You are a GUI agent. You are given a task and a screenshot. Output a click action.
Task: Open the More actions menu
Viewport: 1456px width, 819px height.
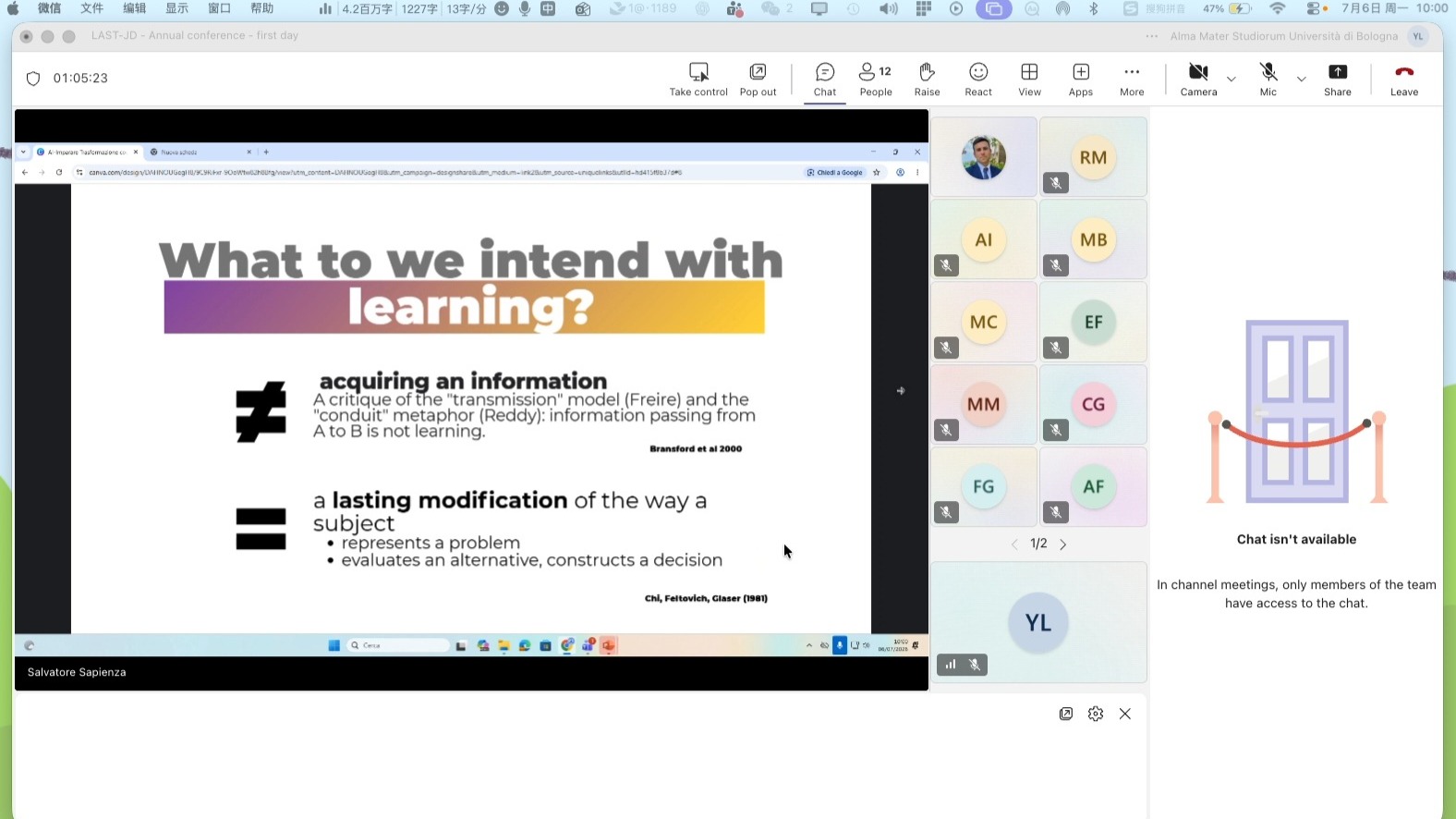[x=1132, y=79]
